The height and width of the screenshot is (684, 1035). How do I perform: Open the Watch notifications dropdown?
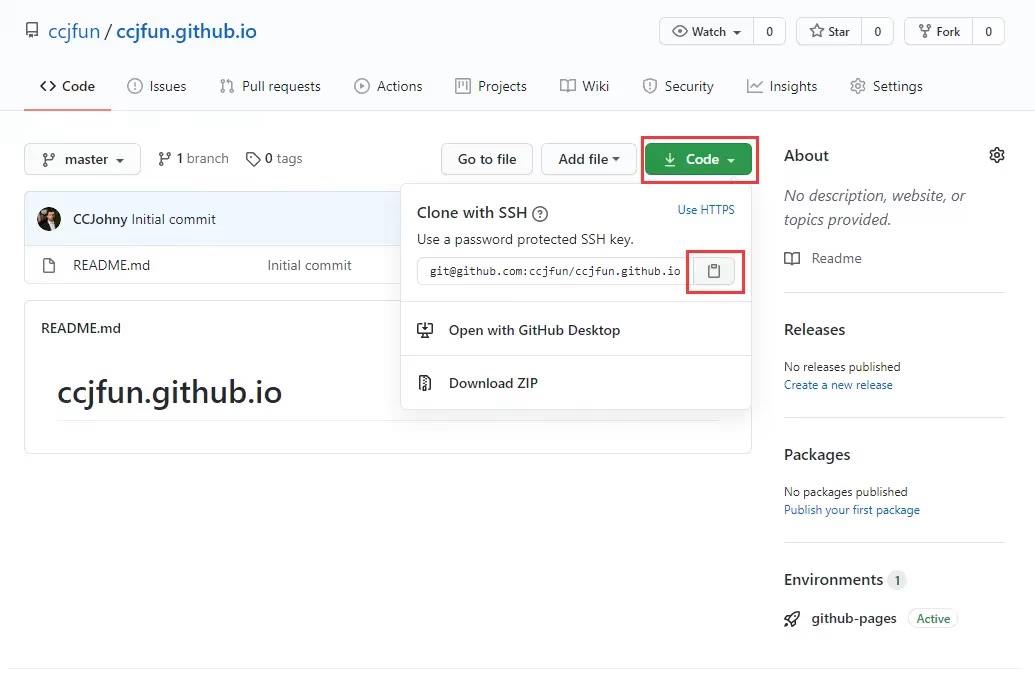click(x=707, y=32)
